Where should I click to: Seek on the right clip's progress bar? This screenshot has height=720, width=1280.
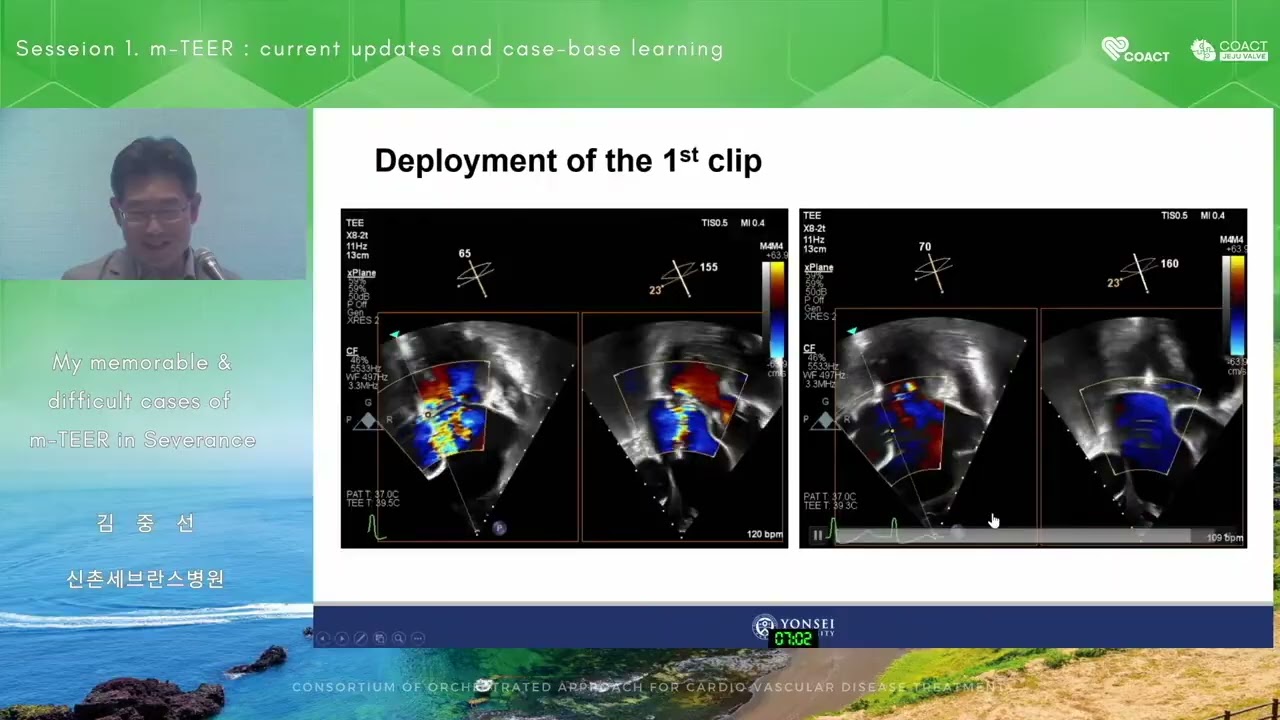pos(1012,536)
